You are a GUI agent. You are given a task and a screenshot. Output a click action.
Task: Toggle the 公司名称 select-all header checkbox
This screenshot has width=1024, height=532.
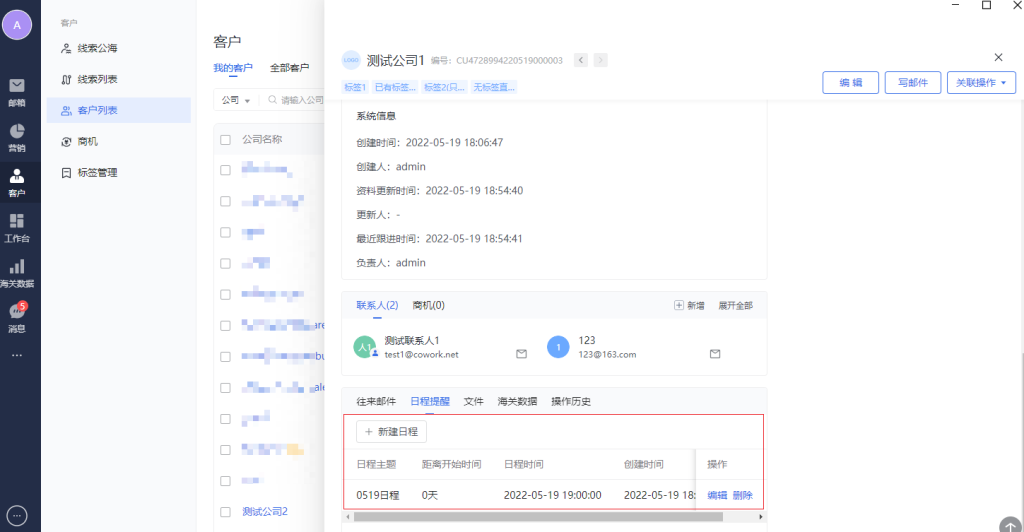coord(226,139)
